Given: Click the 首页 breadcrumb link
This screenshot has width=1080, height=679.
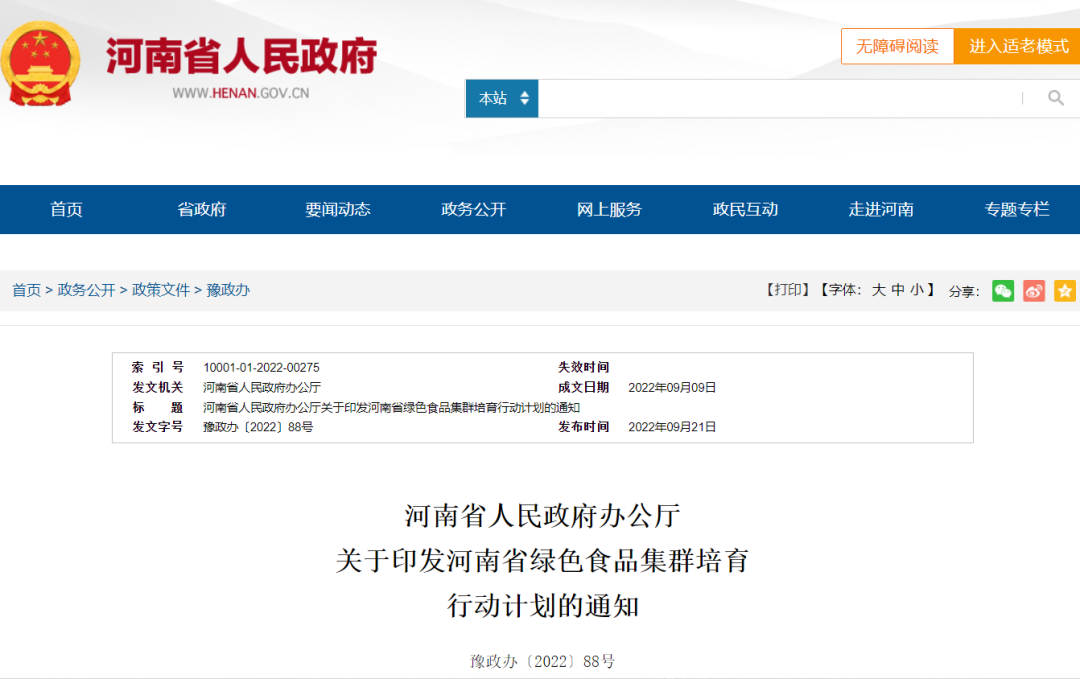Looking at the screenshot, I should tap(26, 290).
